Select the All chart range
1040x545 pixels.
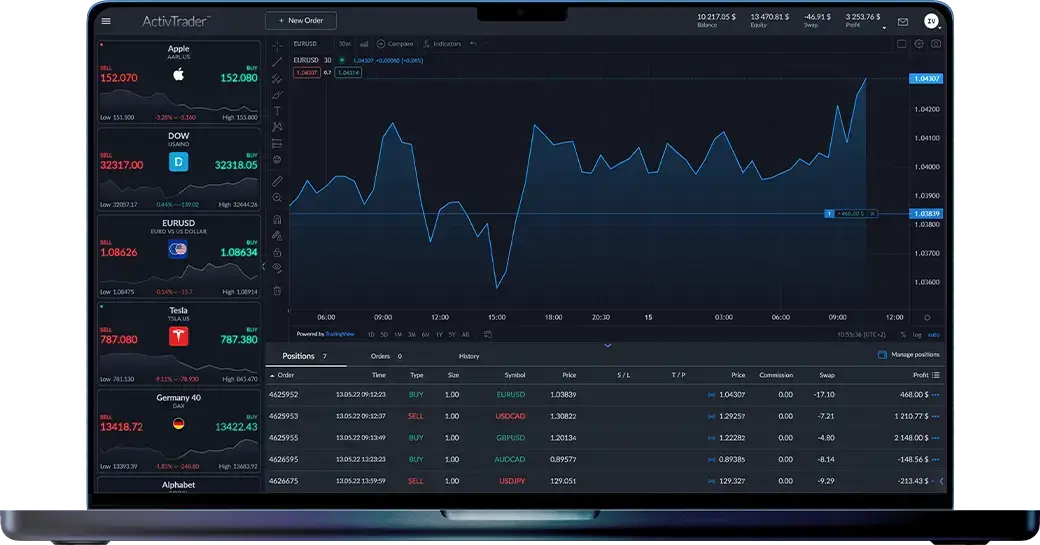point(465,335)
